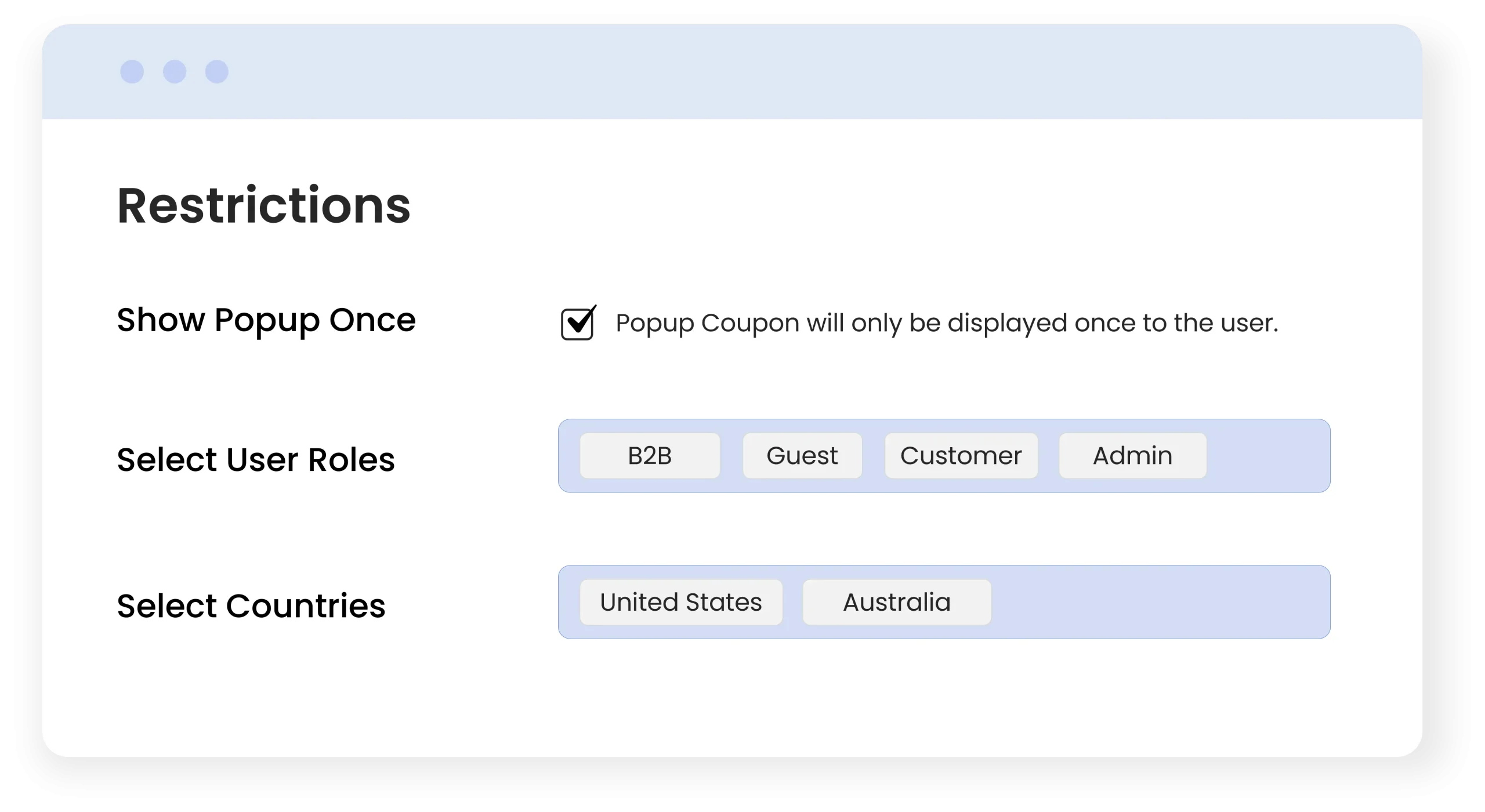Click blank space right of Restrictions heading
Image resolution: width=1485 pixels, height=812 pixels.
(x=870, y=205)
